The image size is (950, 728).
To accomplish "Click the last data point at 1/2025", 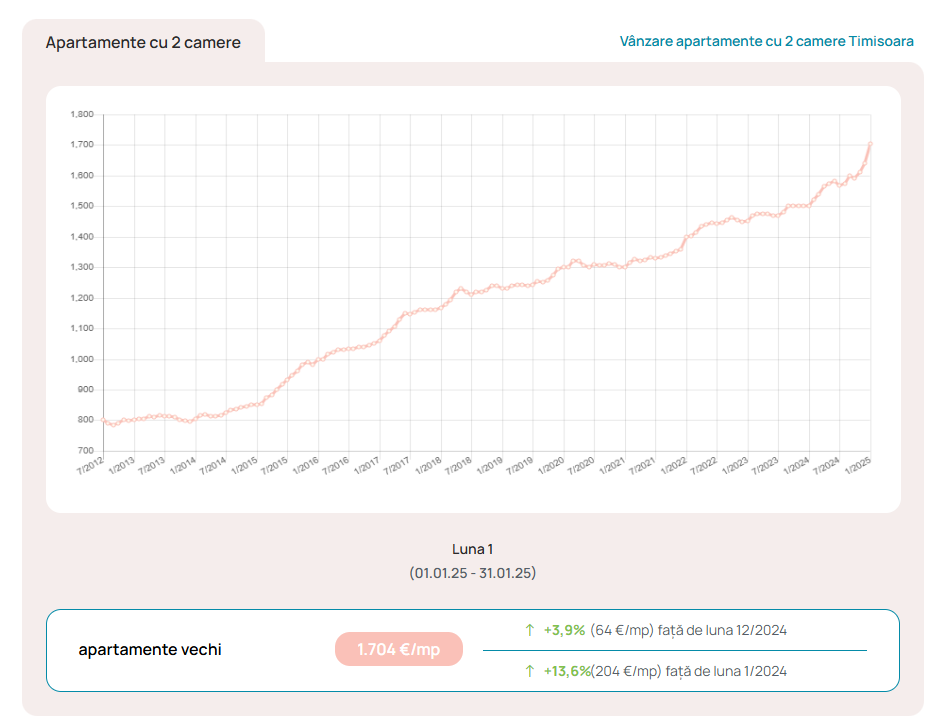I will pos(870,144).
